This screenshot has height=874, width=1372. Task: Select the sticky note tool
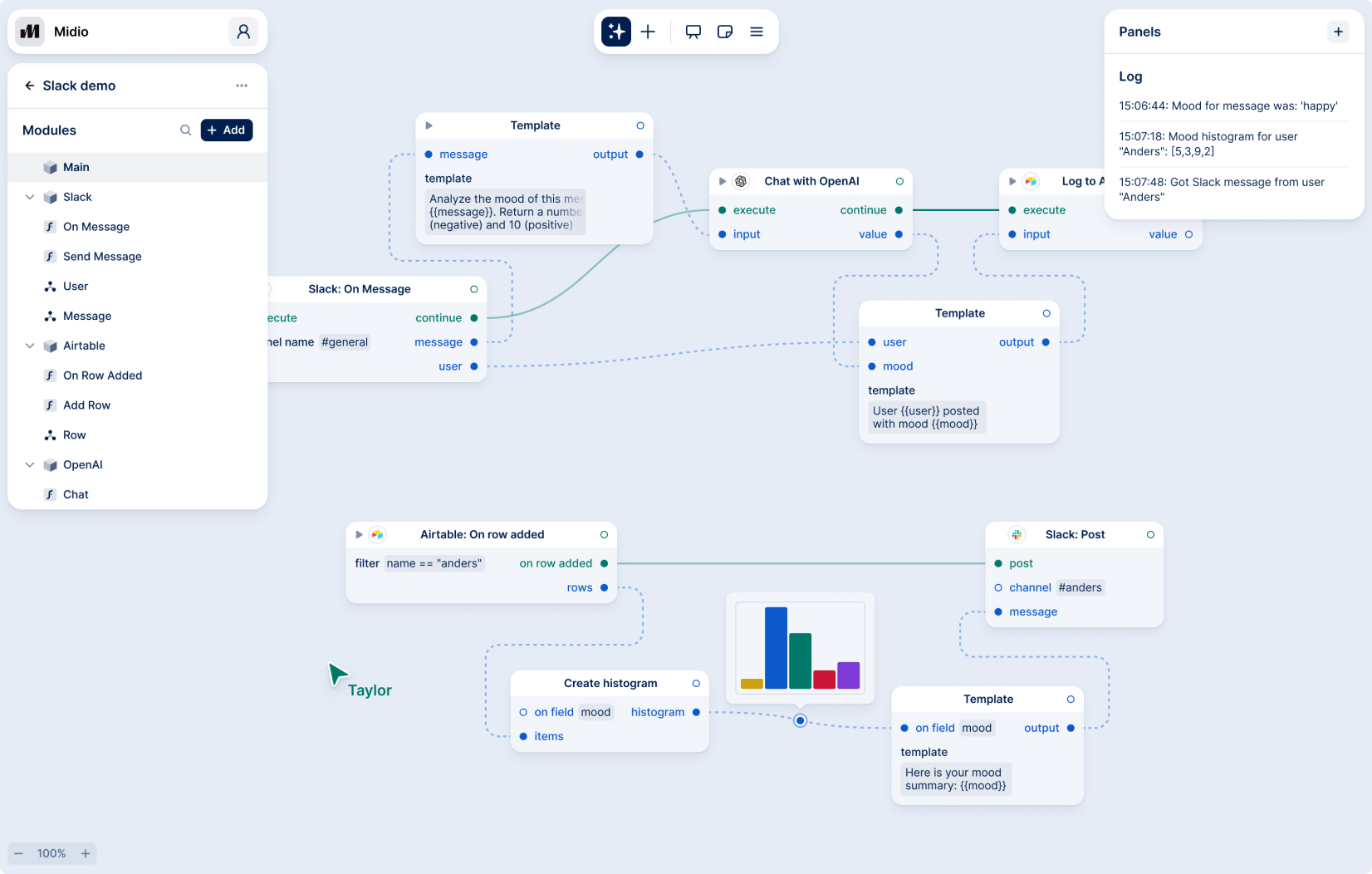click(x=725, y=32)
